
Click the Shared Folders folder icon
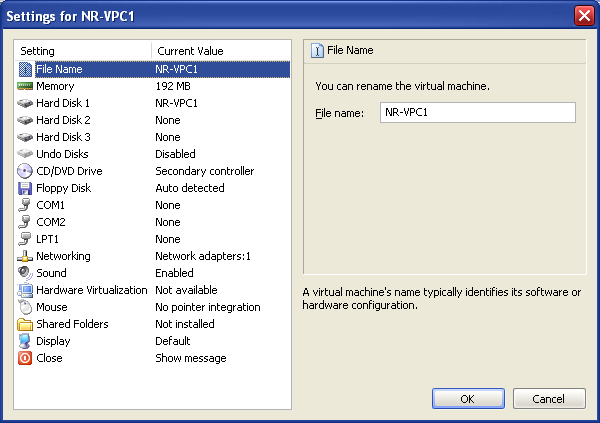click(25, 324)
